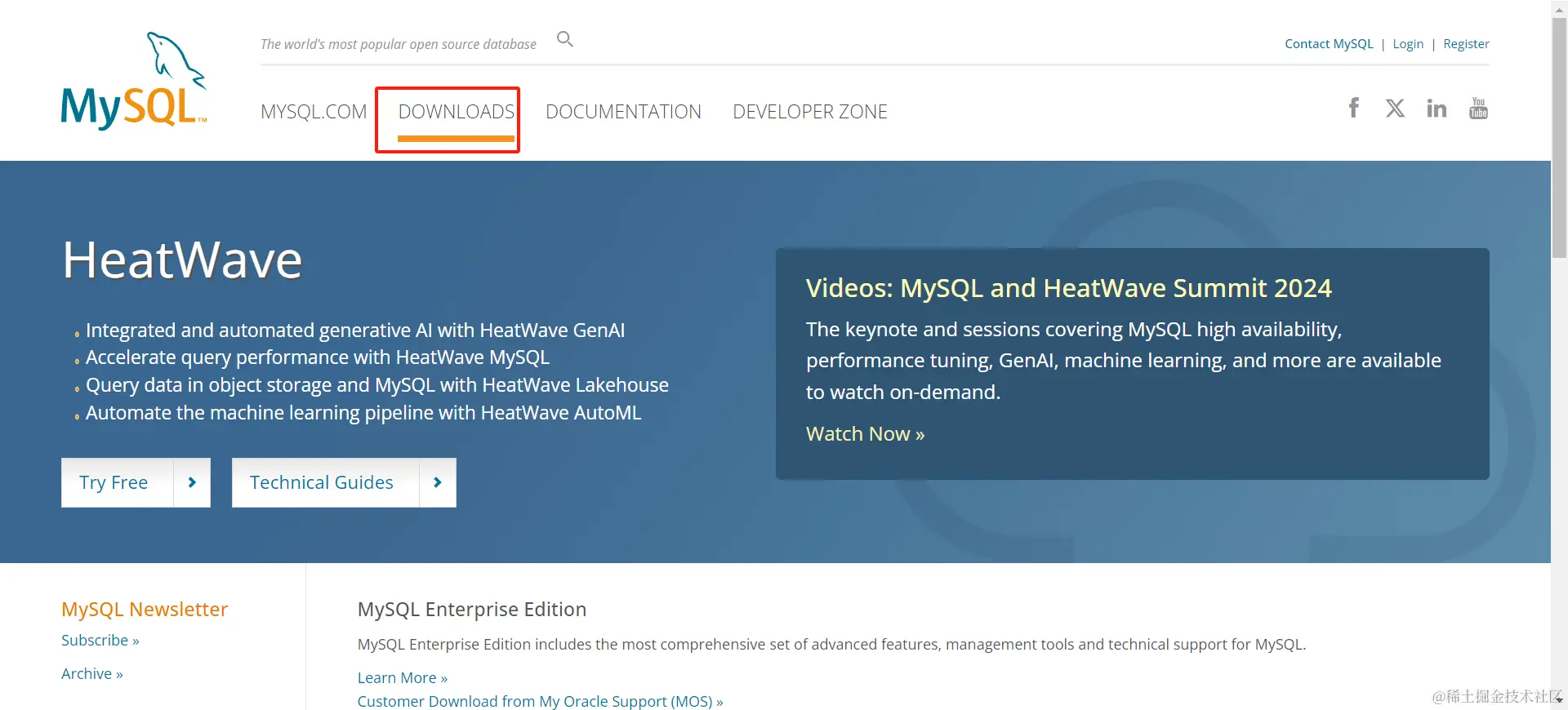The image size is (1568, 710).
Task: Click the scrollbar down arrow
Action: pos(1559,701)
